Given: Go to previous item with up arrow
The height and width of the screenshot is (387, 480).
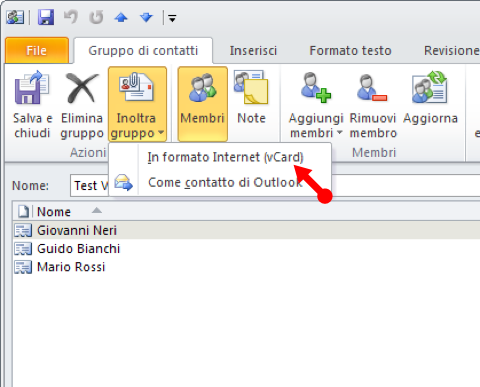Looking at the screenshot, I should point(121,17).
